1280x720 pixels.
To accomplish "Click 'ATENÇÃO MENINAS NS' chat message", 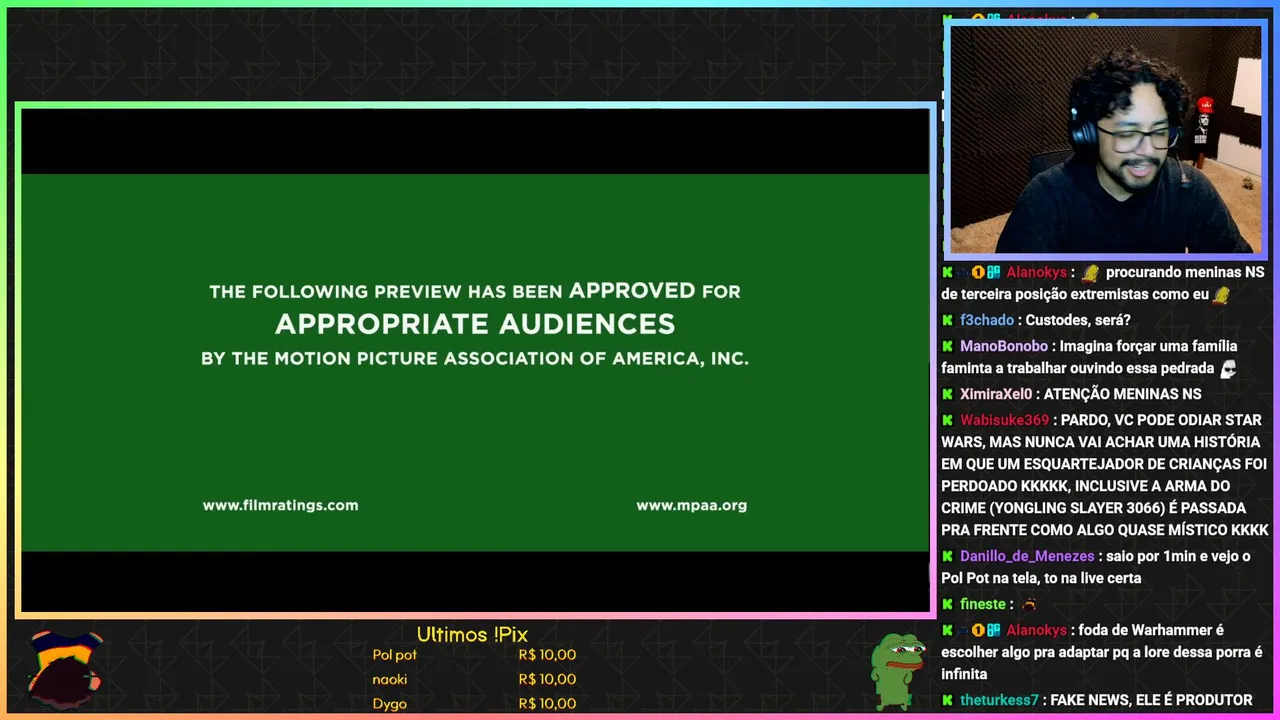I will pos(1122,394).
